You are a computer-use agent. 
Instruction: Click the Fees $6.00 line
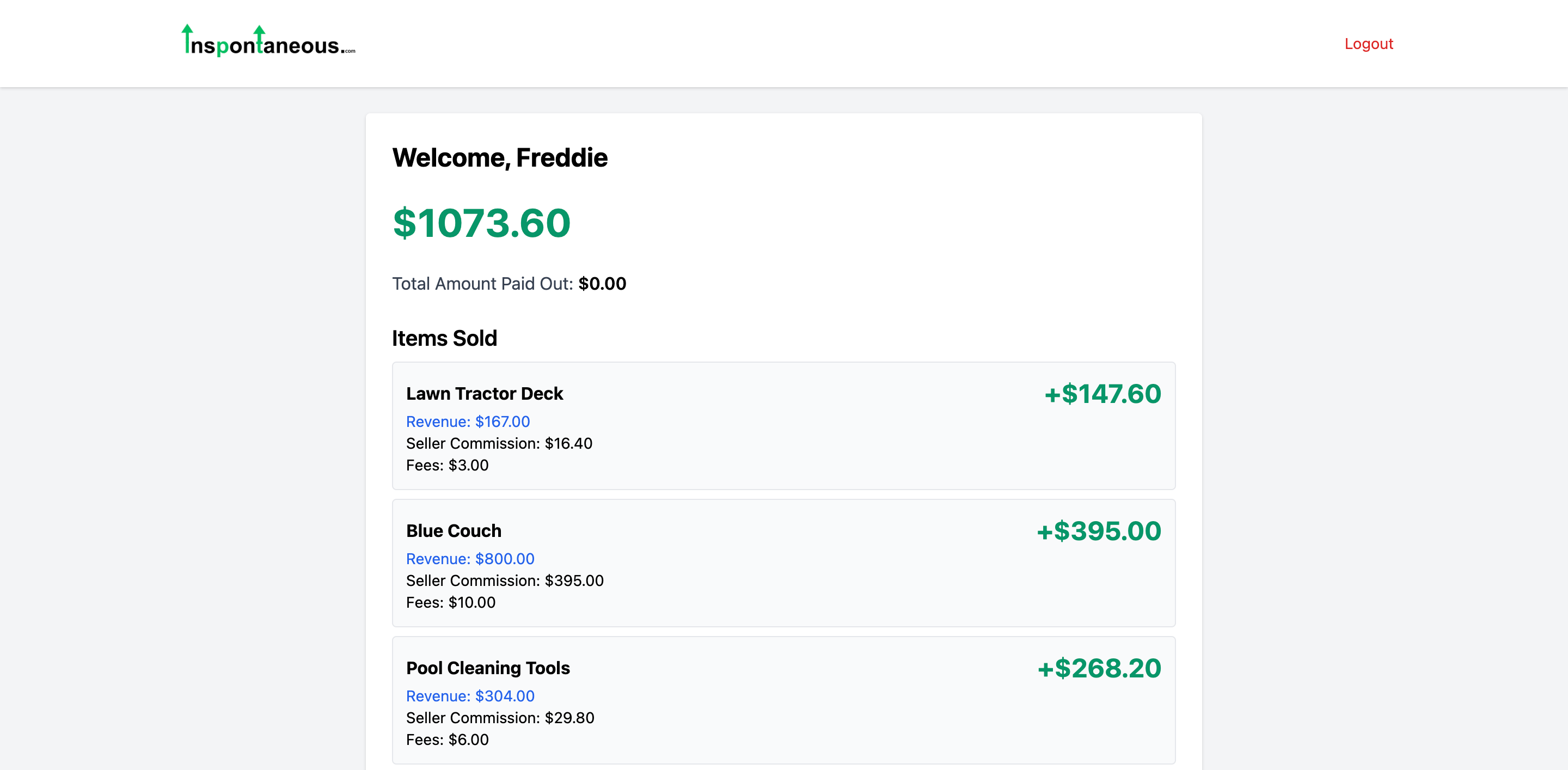447,740
